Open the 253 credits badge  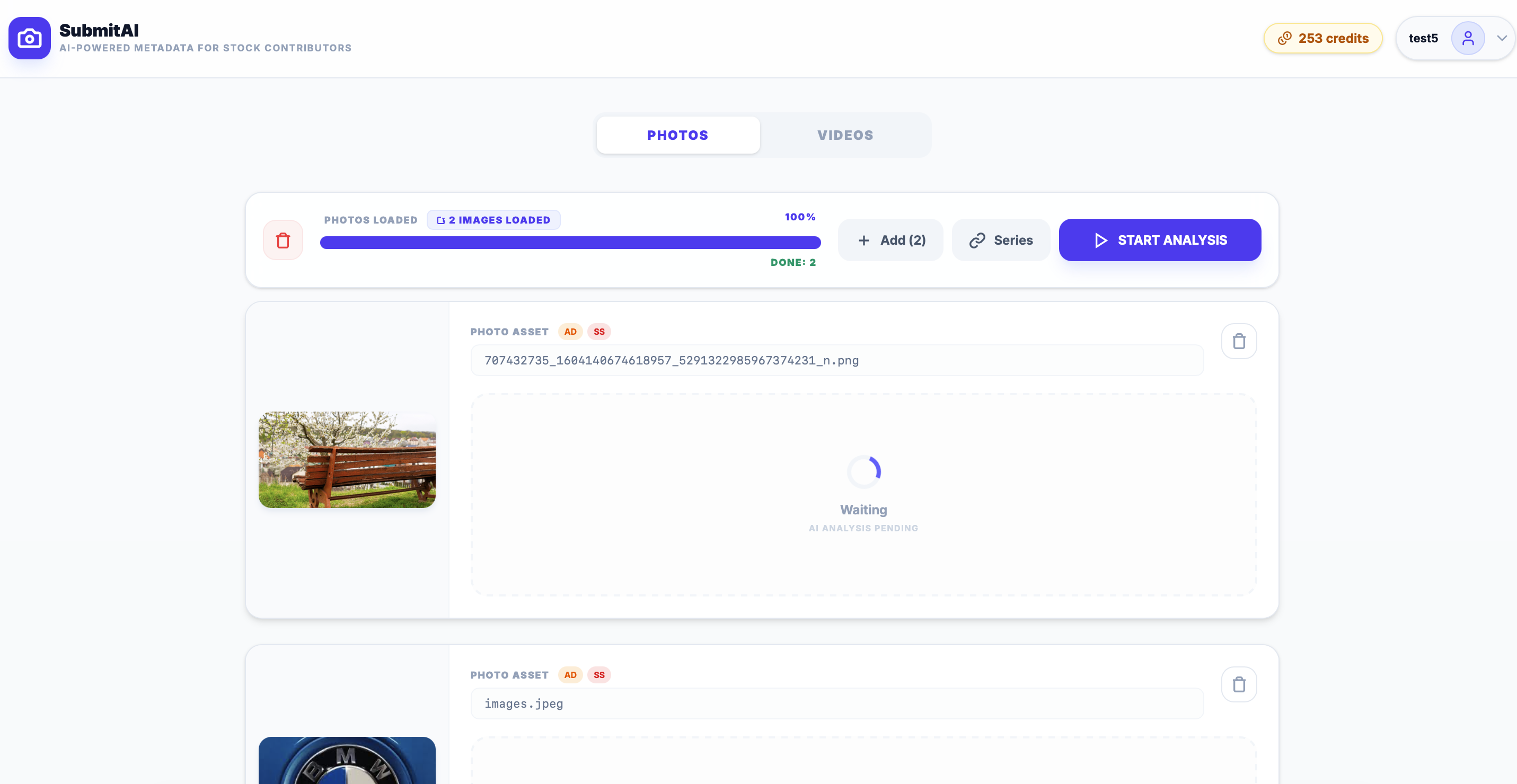point(1322,38)
